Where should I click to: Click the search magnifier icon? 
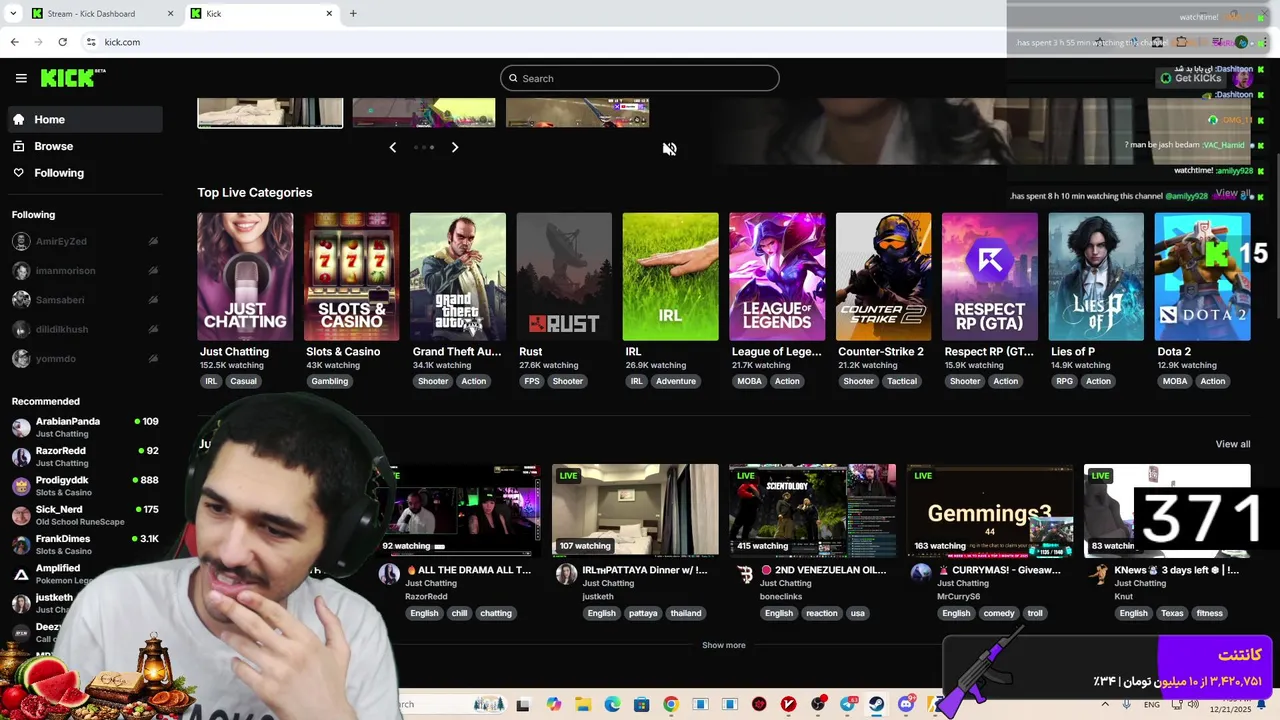[514, 78]
